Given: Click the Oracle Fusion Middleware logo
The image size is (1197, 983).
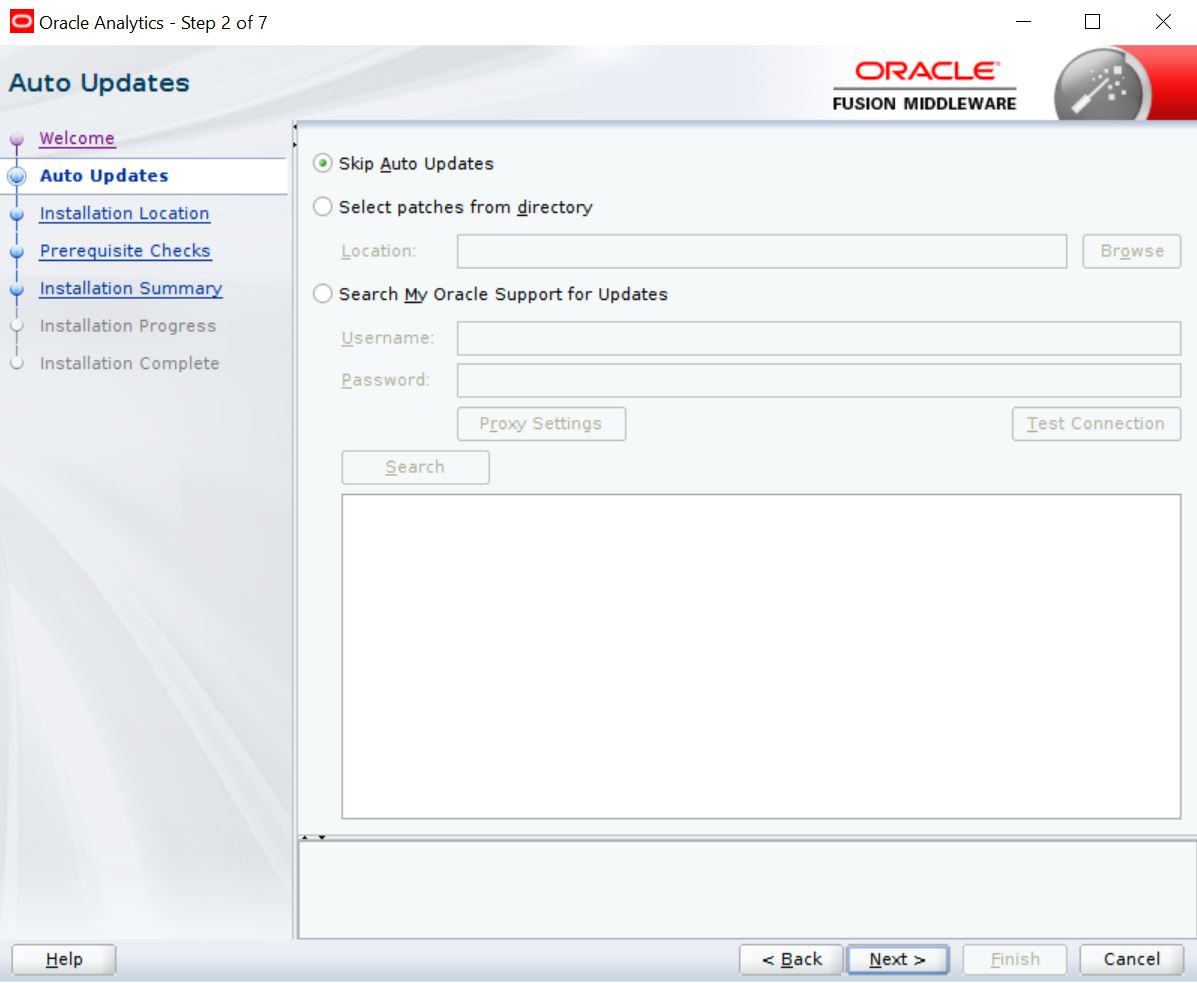Looking at the screenshot, I should [x=924, y=85].
